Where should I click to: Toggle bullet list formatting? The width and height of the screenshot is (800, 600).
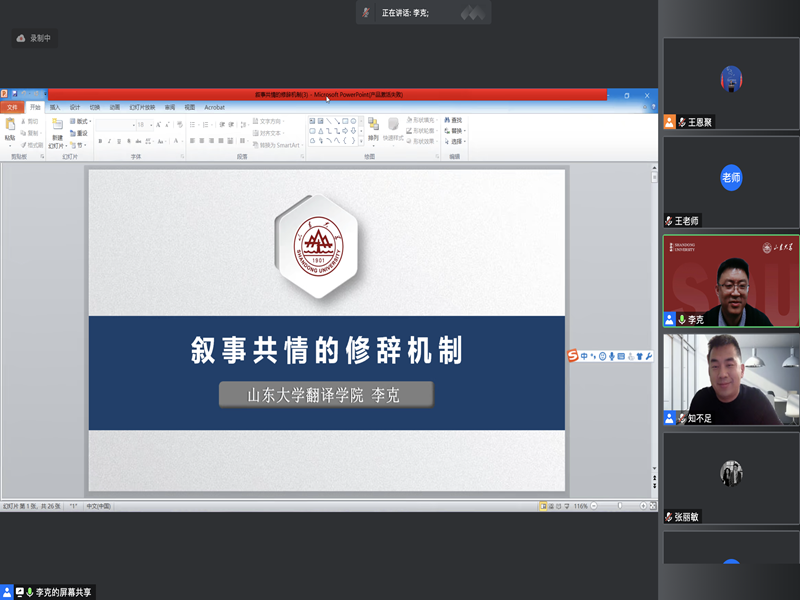tap(193, 125)
